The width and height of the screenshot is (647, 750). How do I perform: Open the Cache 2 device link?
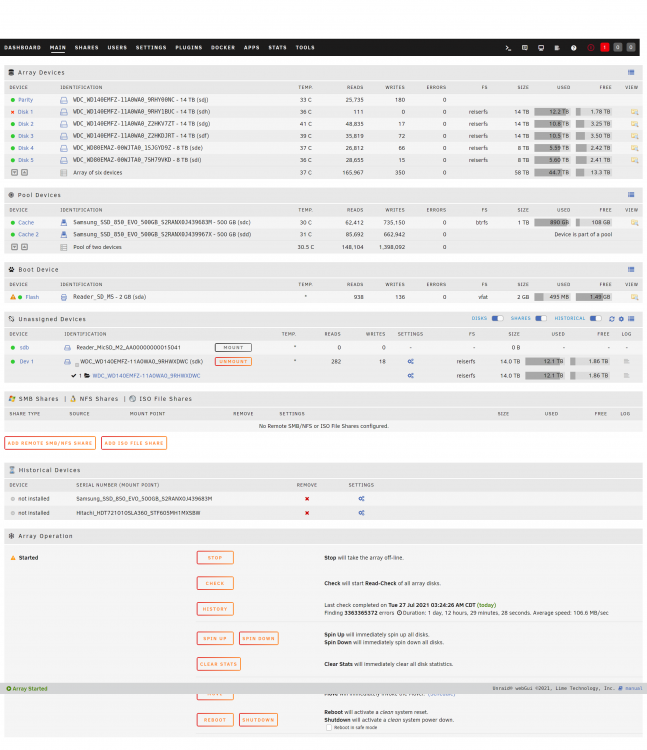pyautogui.click(x=28, y=234)
